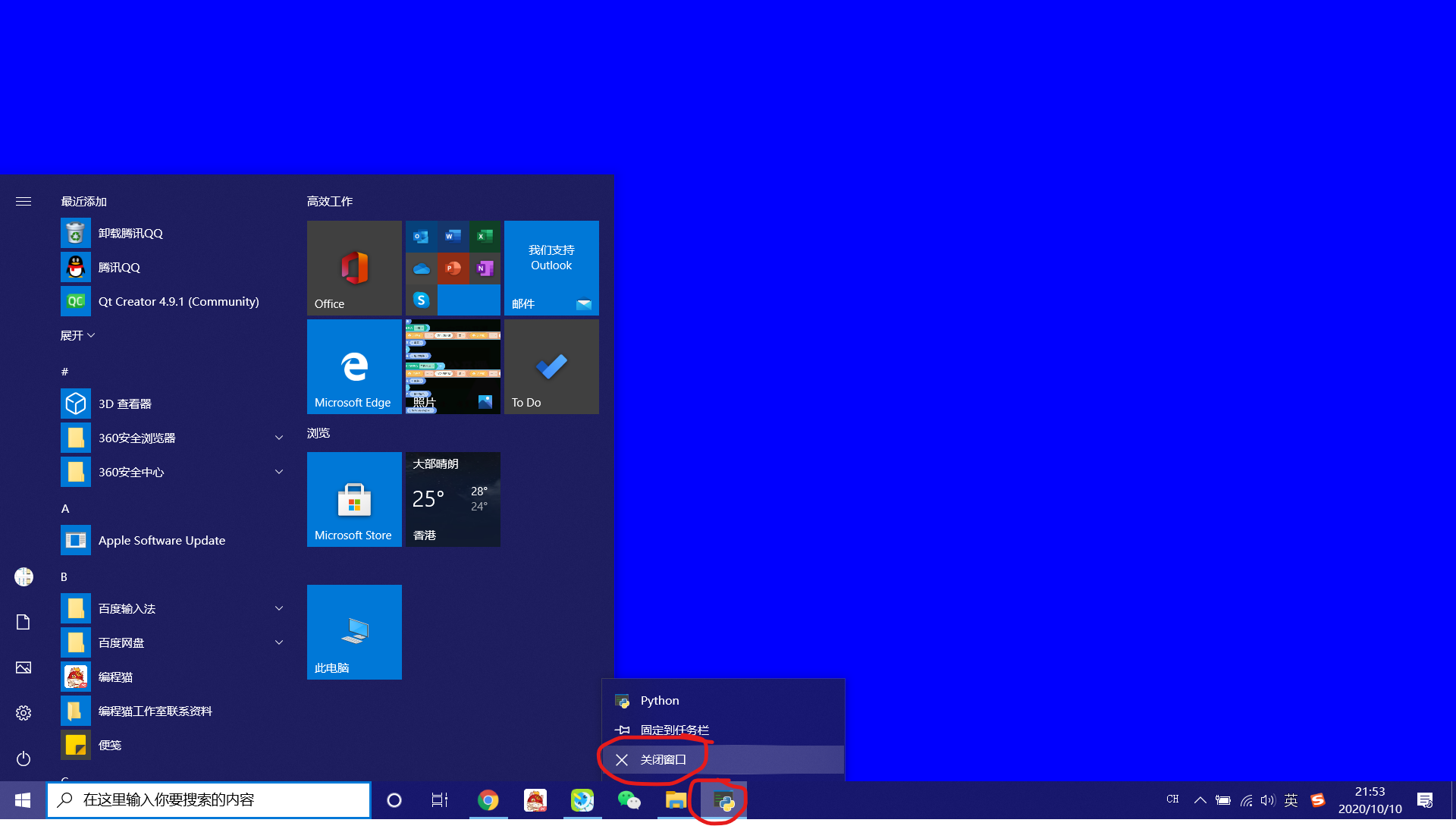
Task: Show hidden system tray icons
Action: (x=1200, y=799)
